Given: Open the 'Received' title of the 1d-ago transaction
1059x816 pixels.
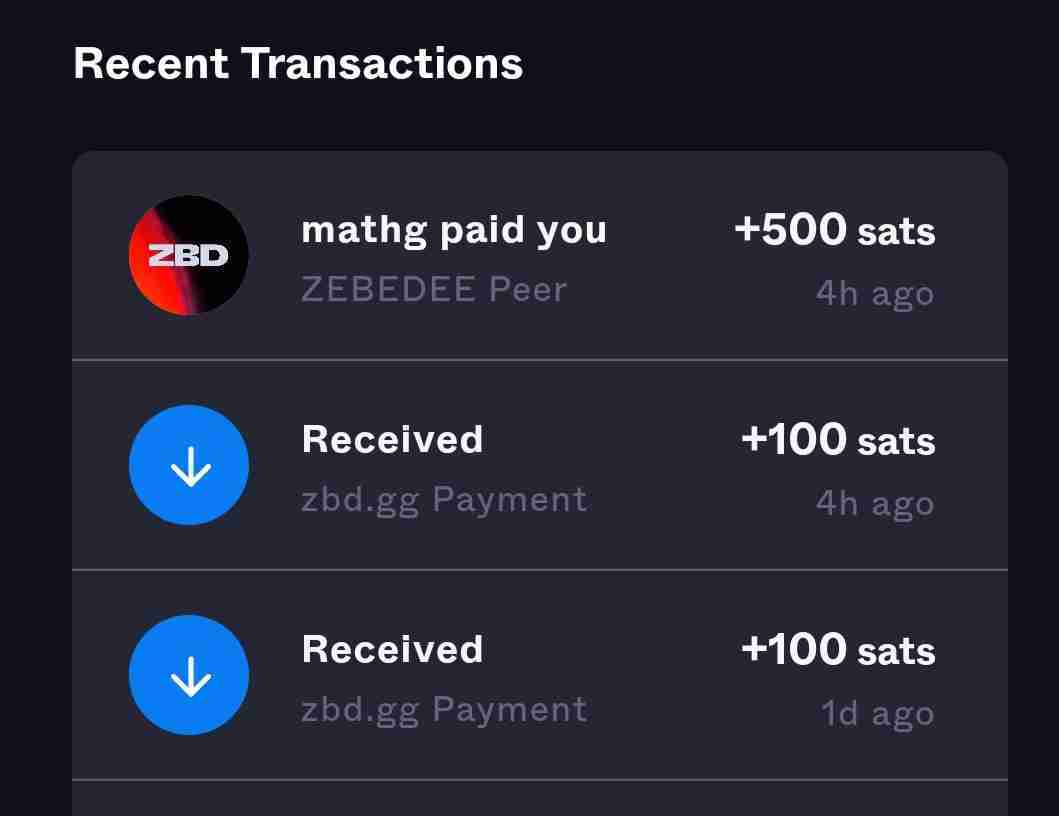Looking at the screenshot, I should point(392,650).
